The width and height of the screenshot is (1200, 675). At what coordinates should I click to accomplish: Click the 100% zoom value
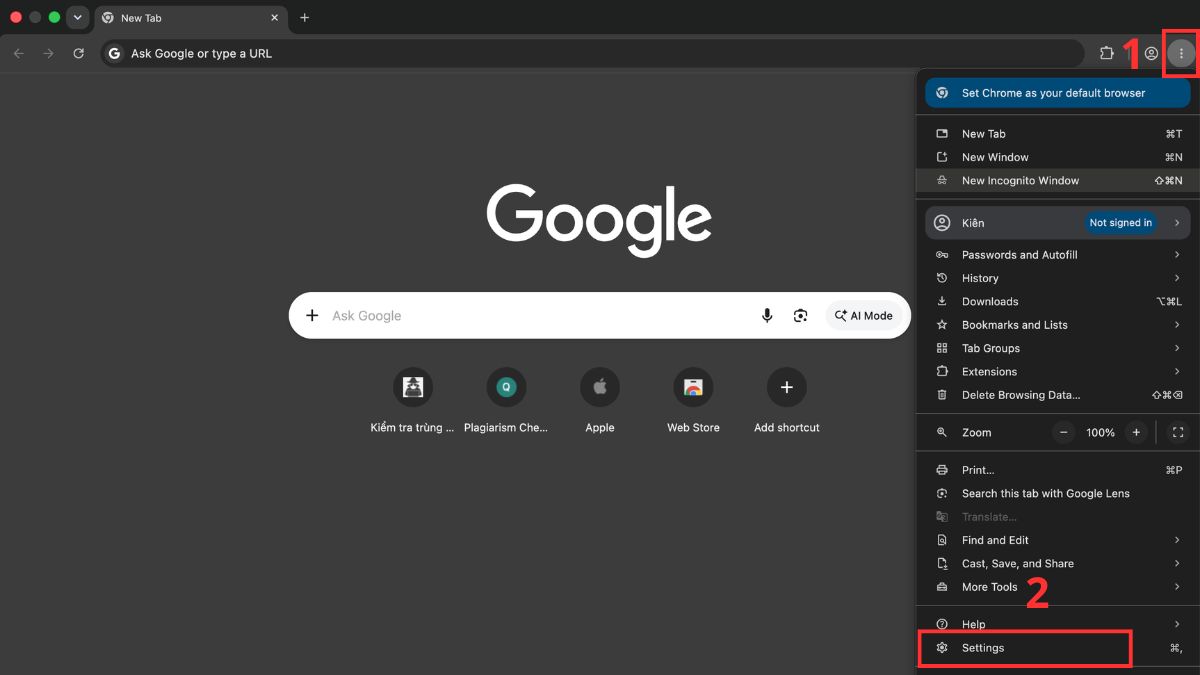[x=1100, y=433]
